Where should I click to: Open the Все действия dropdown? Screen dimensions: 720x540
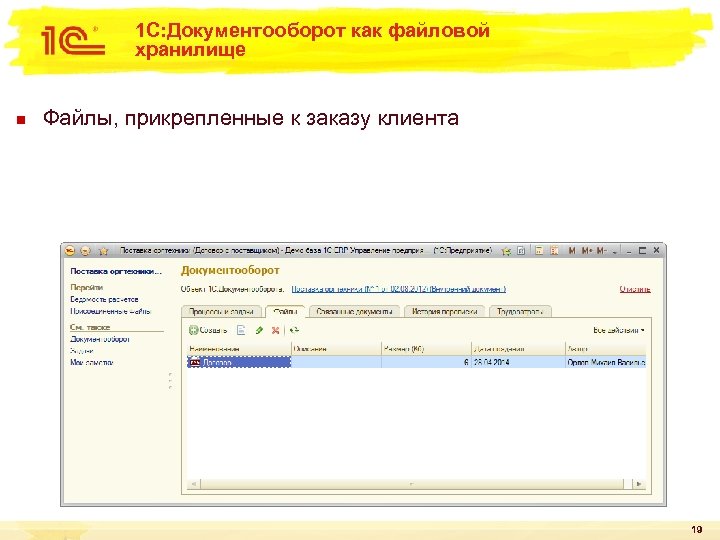(x=619, y=330)
